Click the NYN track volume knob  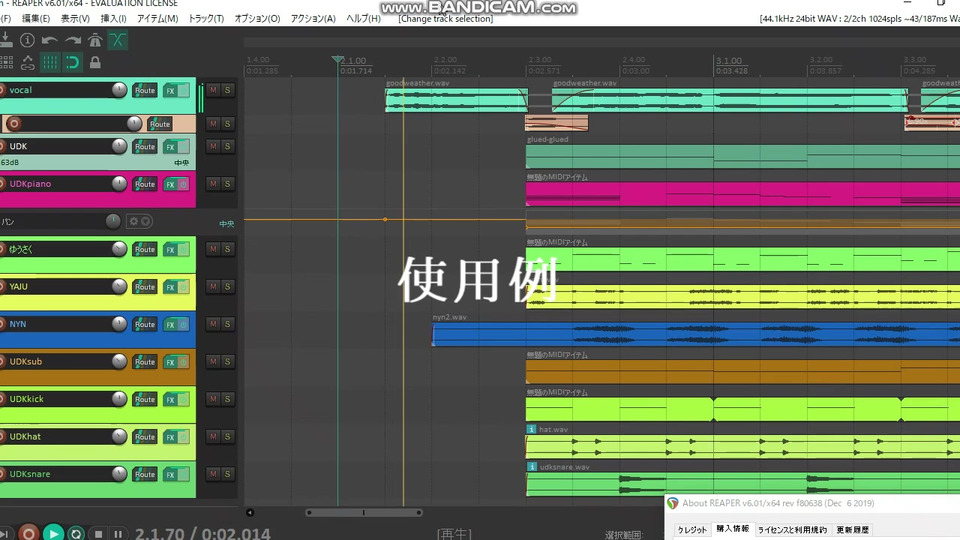pyautogui.click(x=119, y=324)
